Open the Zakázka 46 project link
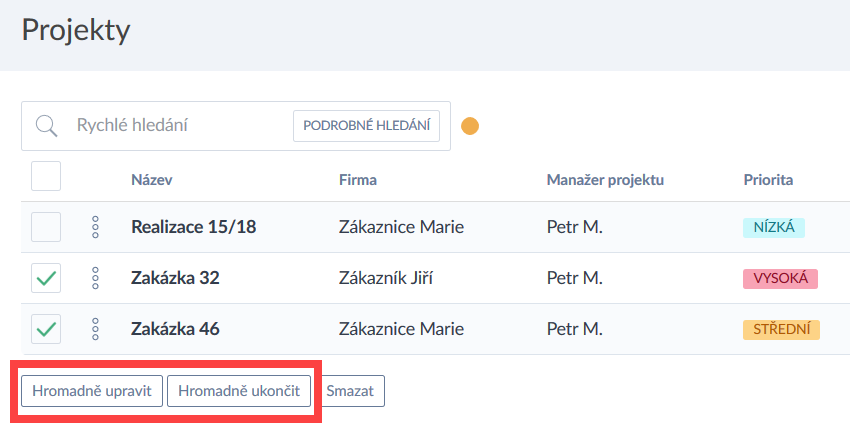The image size is (850, 431). pyautogui.click(x=175, y=329)
